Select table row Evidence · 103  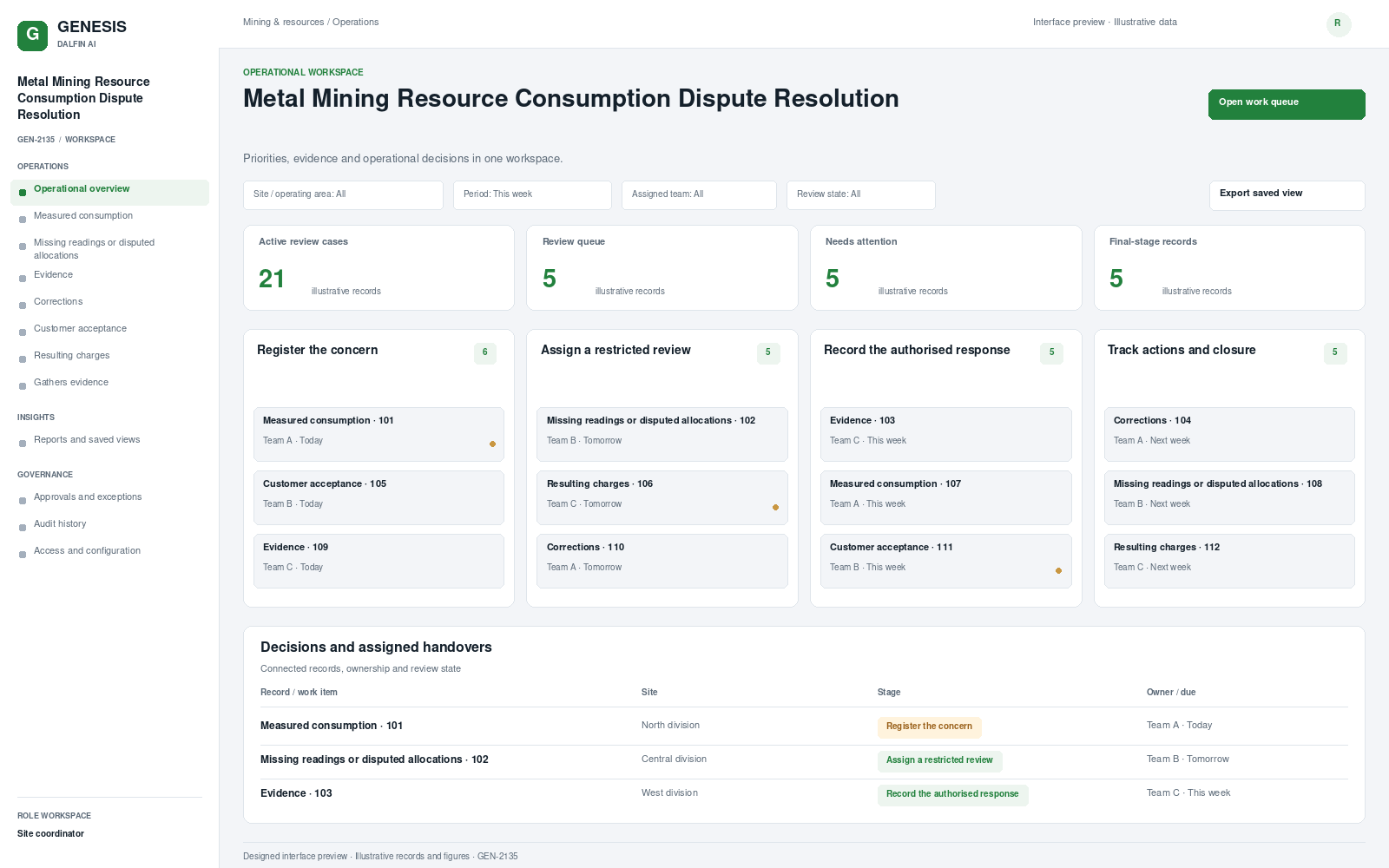pyautogui.click(x=804, y=794)
